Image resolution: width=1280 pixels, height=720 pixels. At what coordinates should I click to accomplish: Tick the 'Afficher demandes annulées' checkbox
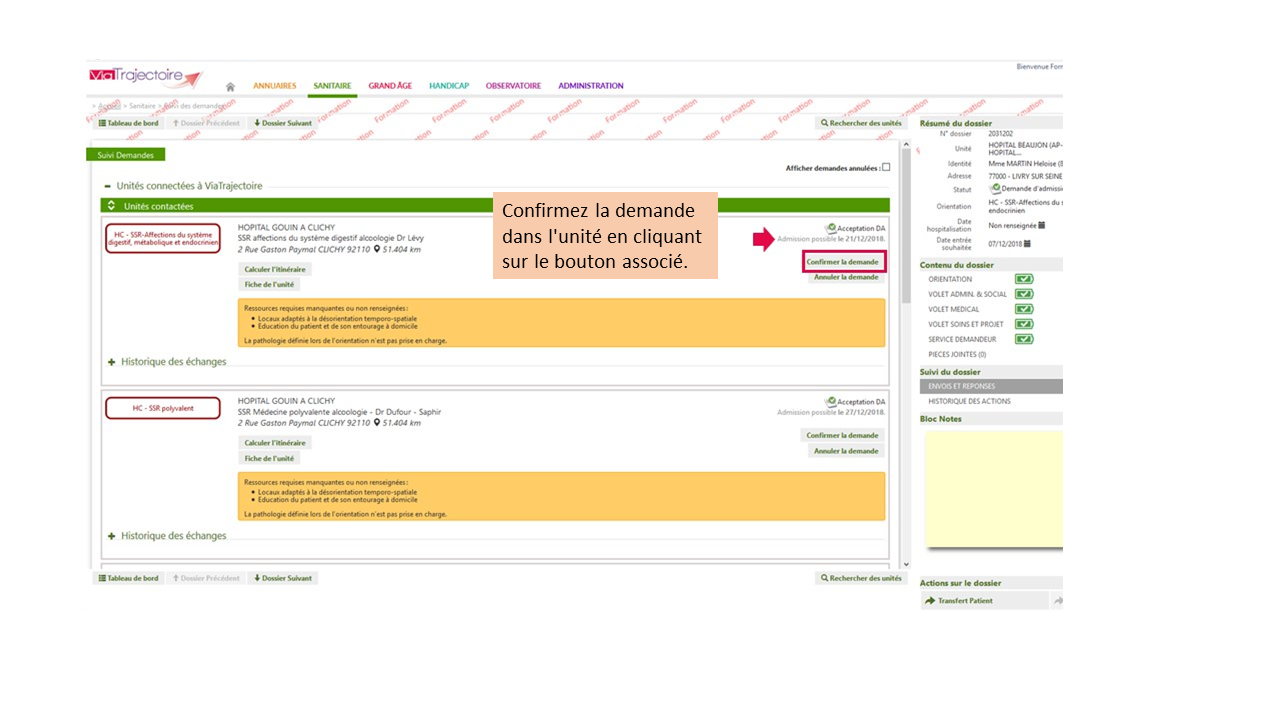tap(886, 167)
